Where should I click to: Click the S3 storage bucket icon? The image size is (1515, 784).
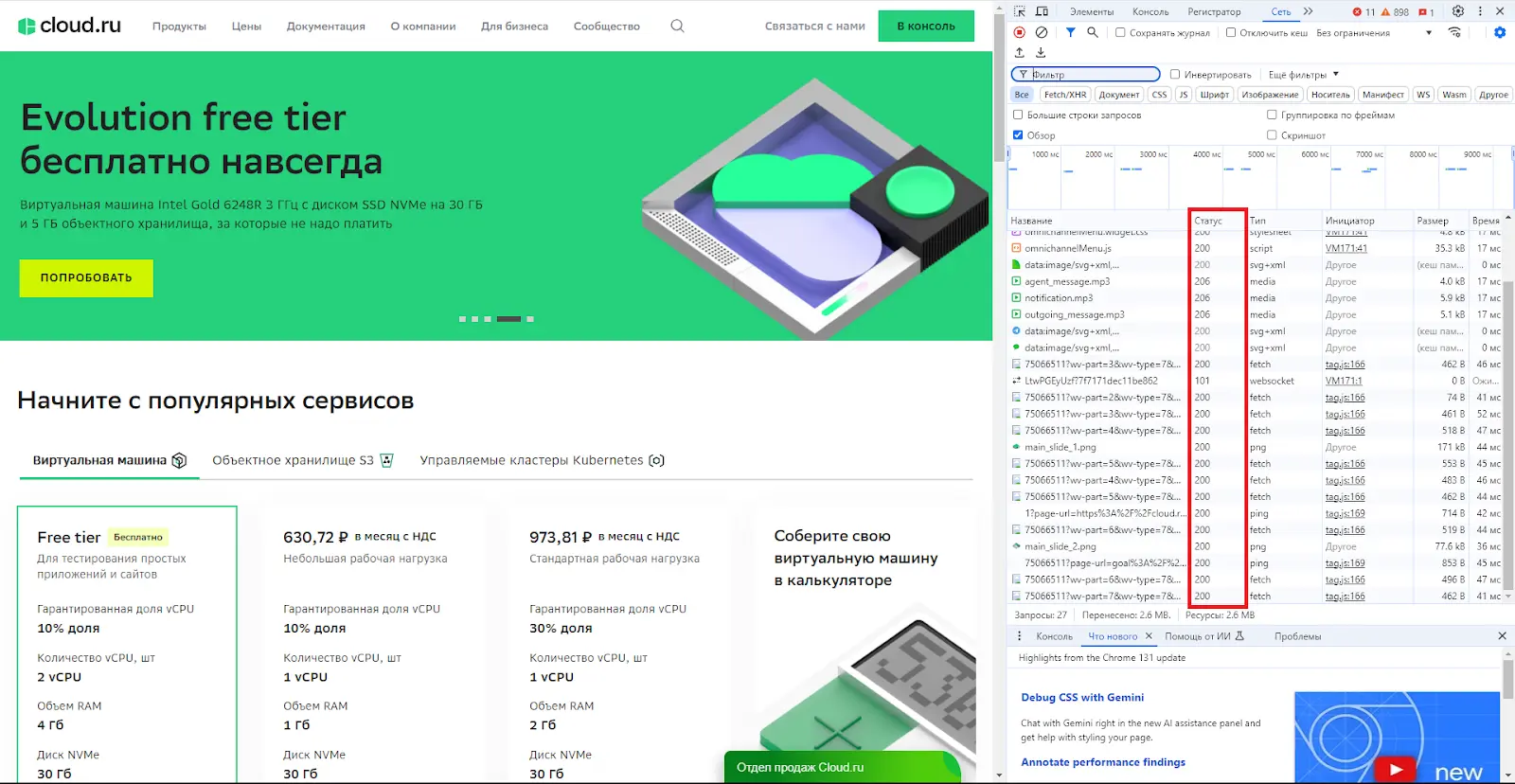pos(386,460)
